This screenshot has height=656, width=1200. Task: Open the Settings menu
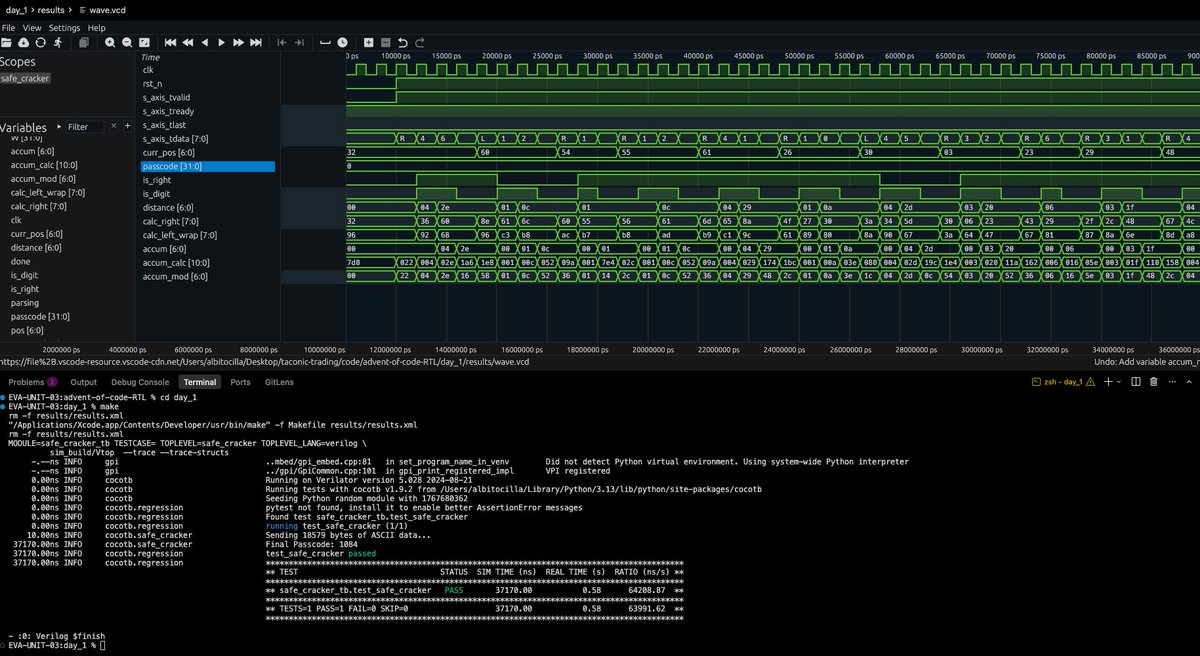pyautogui.click(x=65, y=28)
